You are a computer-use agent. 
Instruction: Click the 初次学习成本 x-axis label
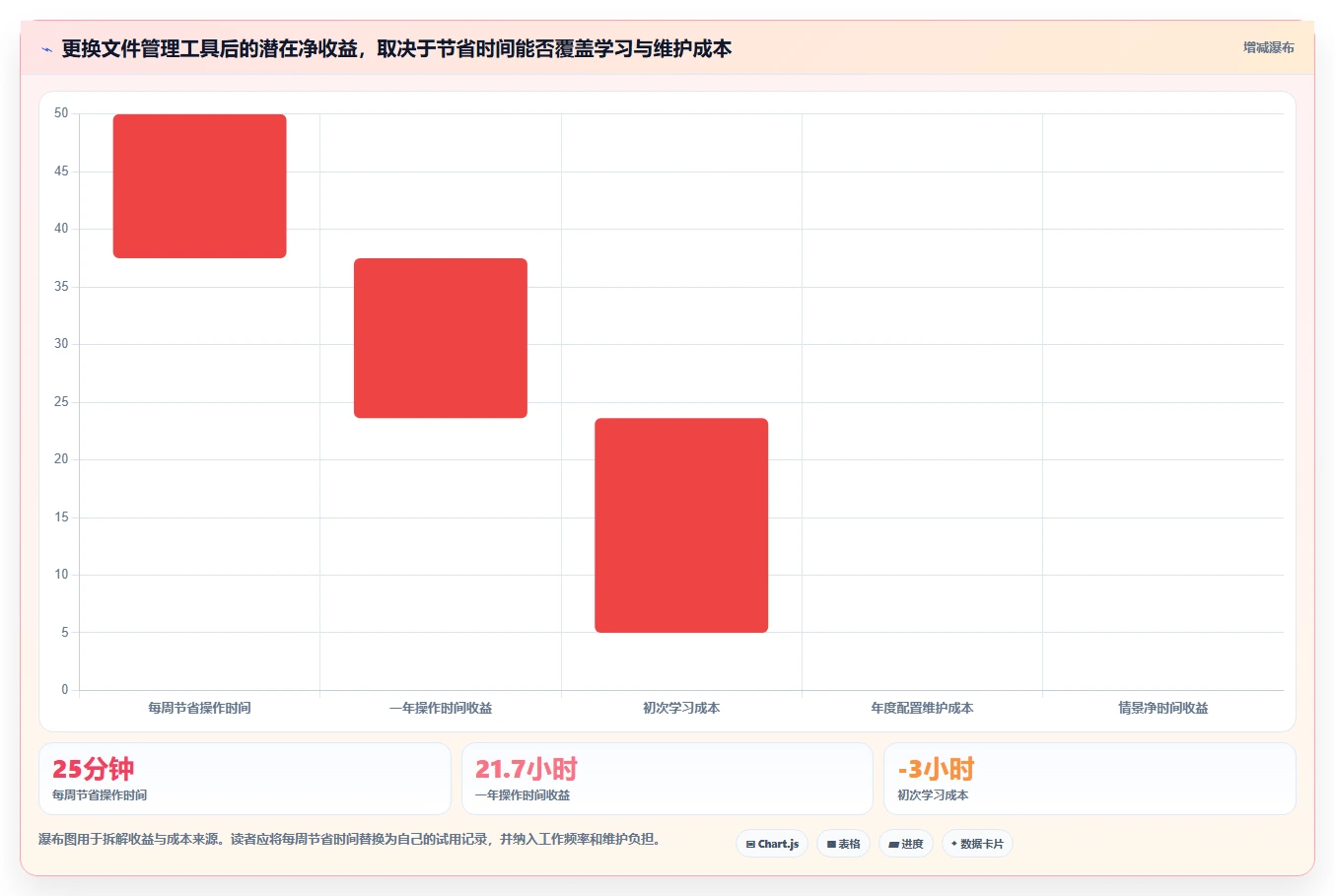click(x=681, y=708)
